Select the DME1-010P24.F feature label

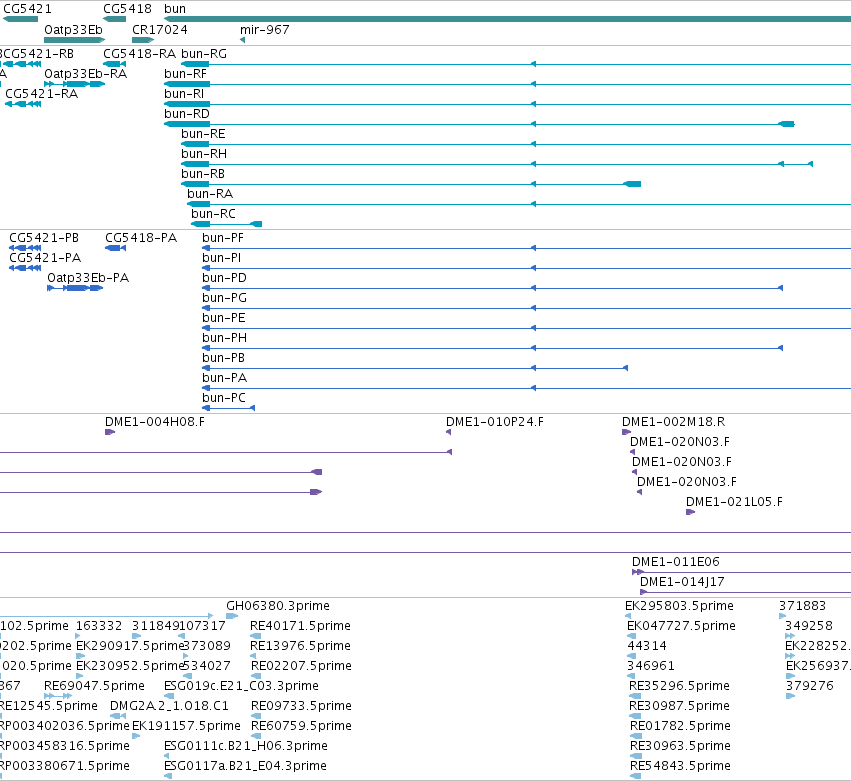[495, 422]
